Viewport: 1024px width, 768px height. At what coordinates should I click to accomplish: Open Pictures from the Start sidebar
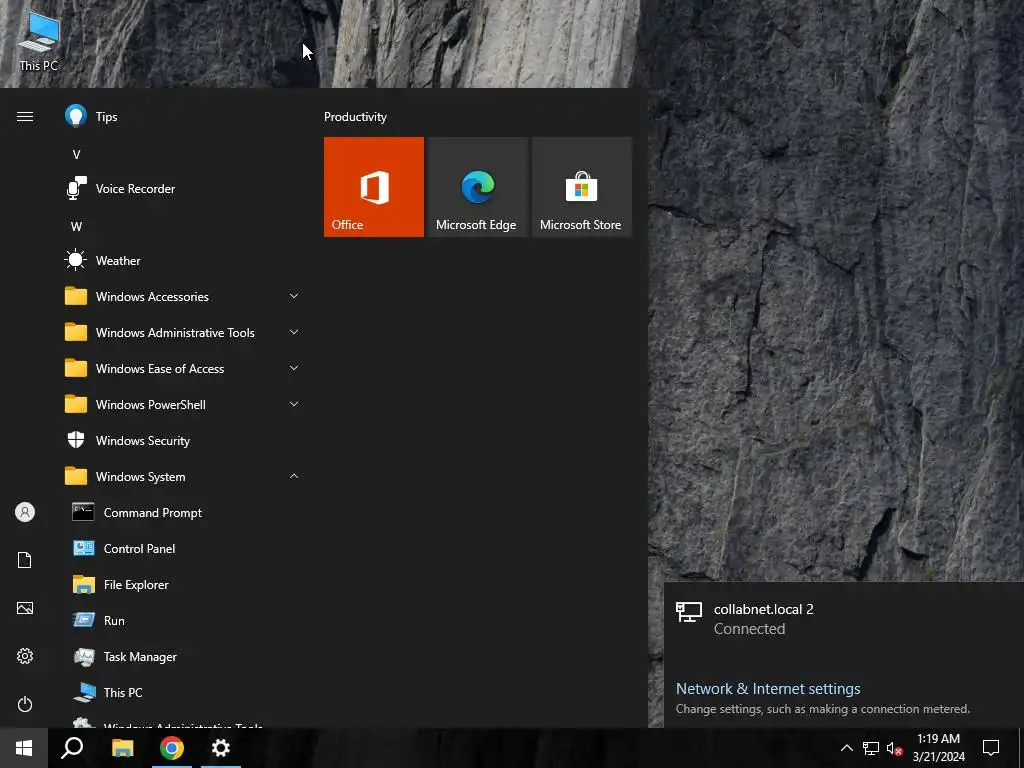point(25,608)
